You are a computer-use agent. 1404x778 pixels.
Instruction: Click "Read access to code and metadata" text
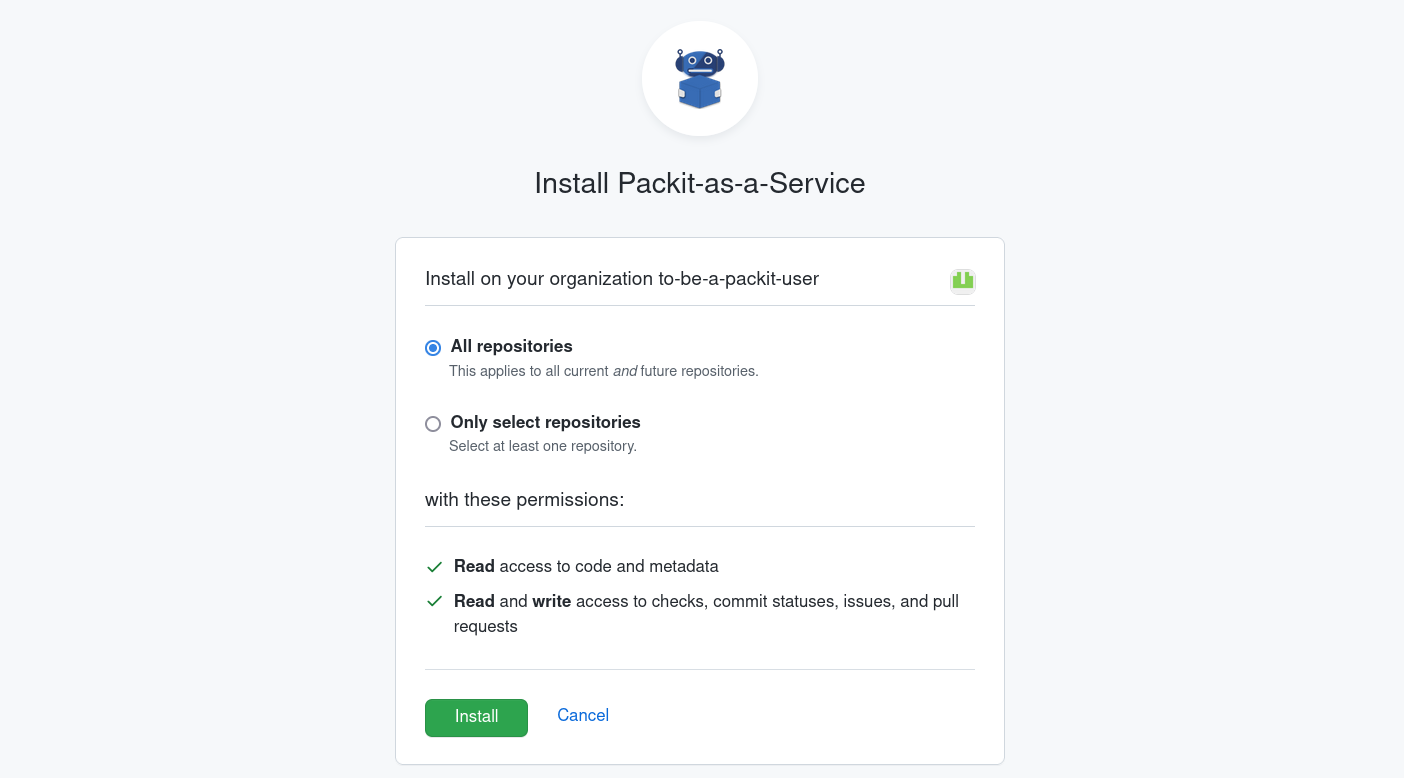click(586, 567)
